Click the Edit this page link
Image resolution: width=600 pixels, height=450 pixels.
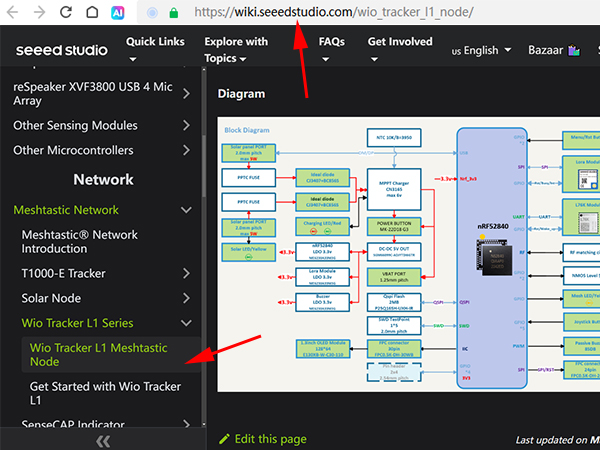click(263, 438)
